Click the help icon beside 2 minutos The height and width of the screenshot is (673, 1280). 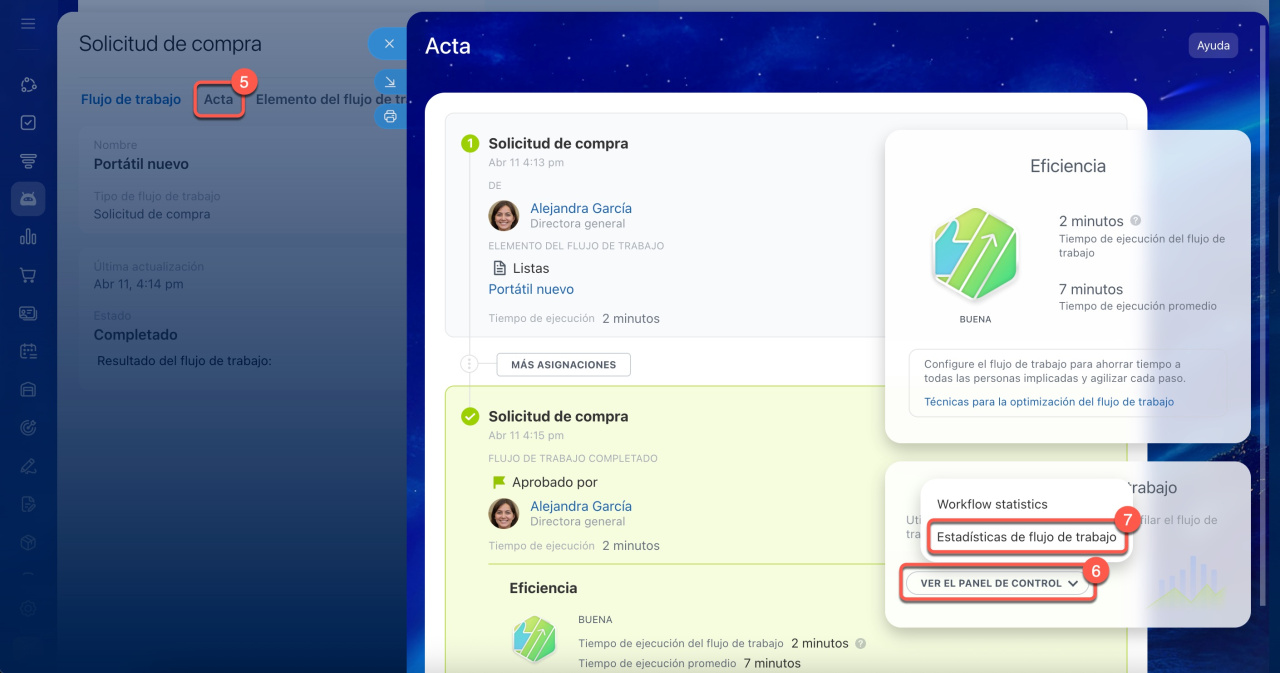click(x=1135, y=221)
